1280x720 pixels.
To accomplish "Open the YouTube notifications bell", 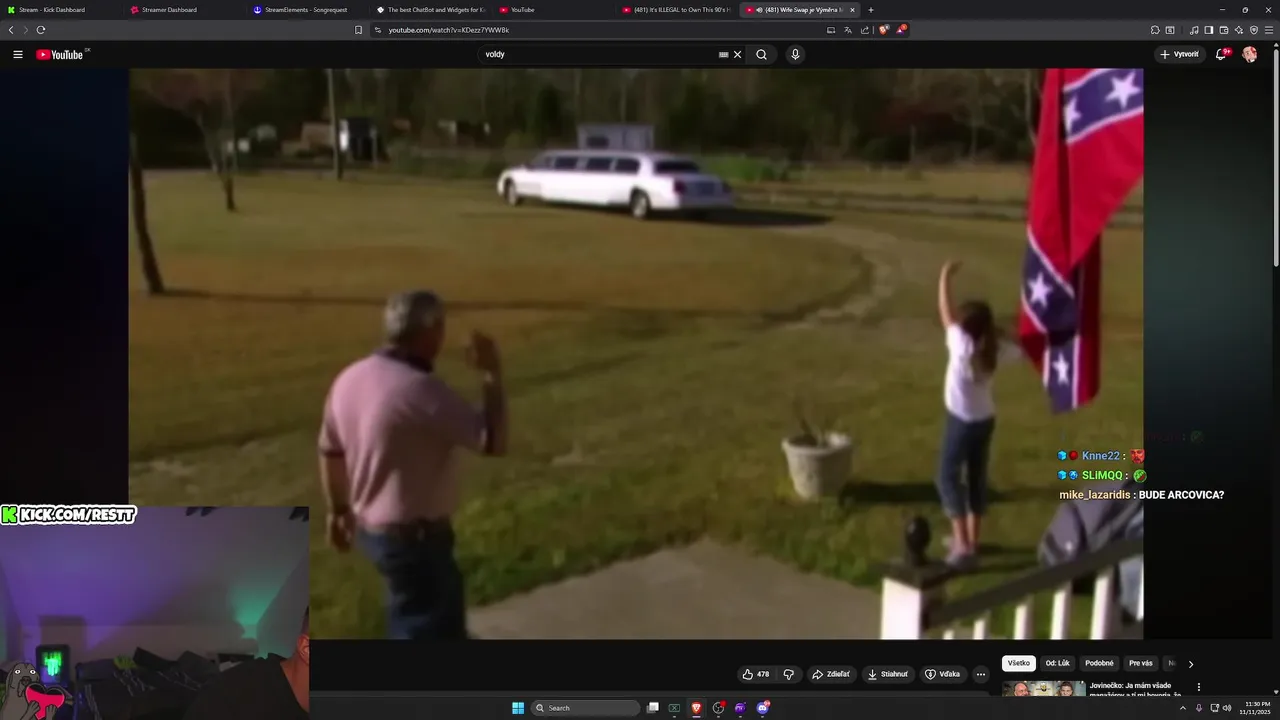I will point(1221,55).
